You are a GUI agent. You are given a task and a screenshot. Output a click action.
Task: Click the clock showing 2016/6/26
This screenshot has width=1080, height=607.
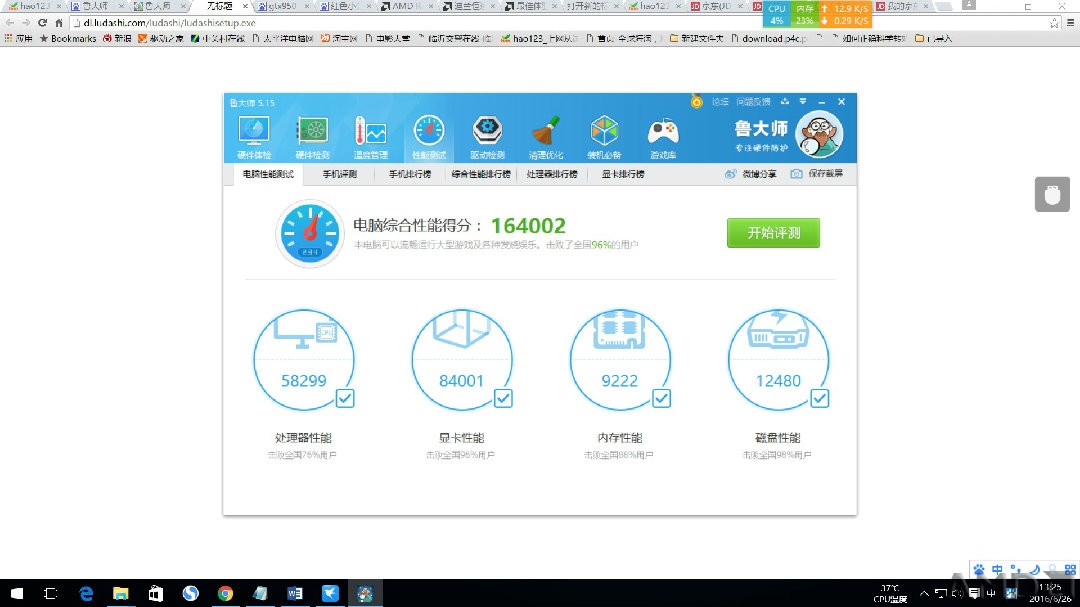[x=1050, y=593]
